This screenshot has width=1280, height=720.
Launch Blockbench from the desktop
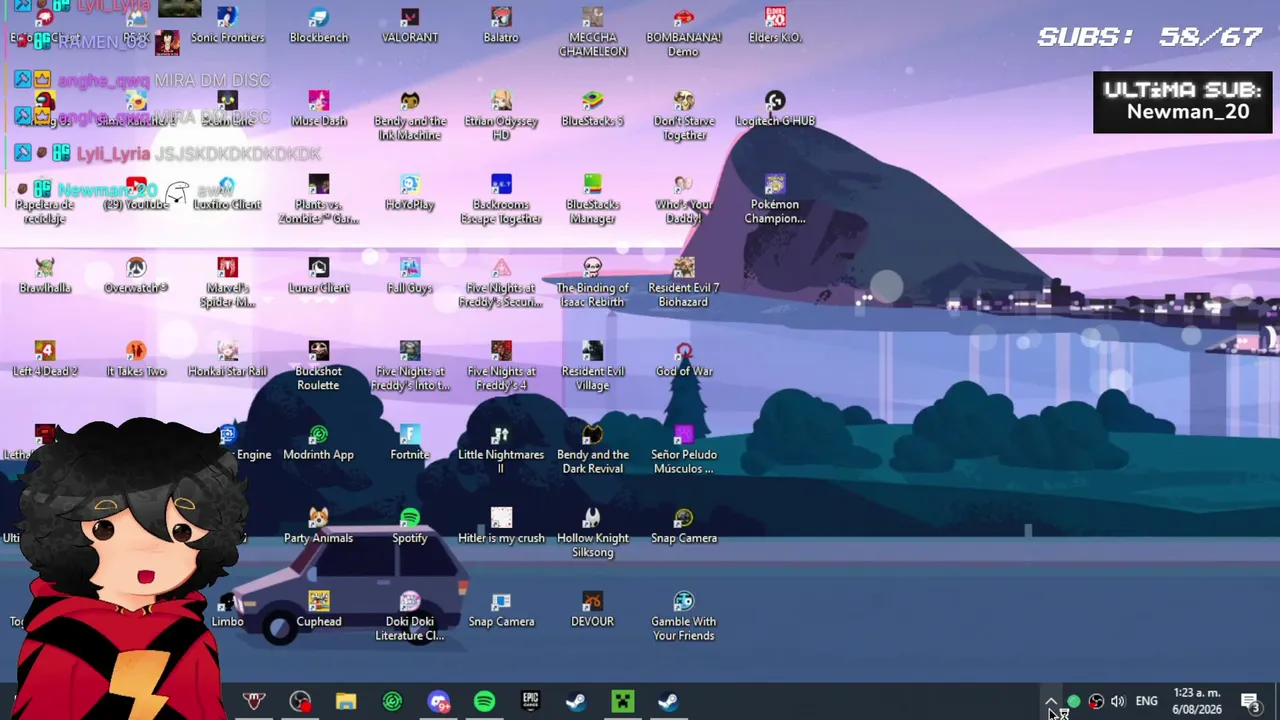319,26
